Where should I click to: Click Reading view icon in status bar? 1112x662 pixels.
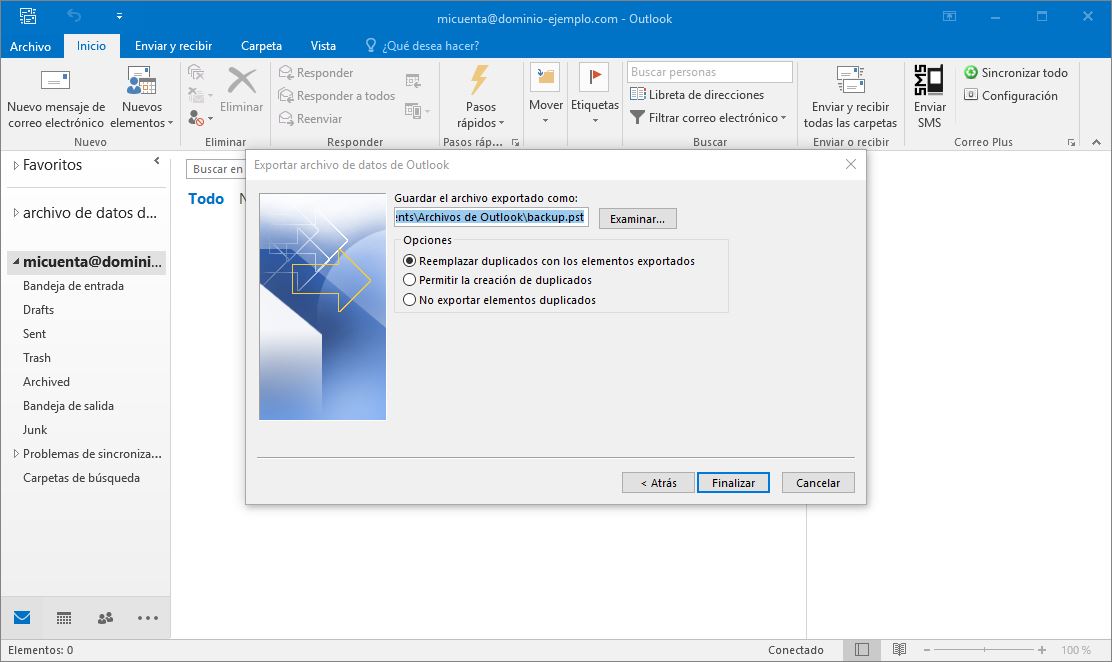point(899,650)
